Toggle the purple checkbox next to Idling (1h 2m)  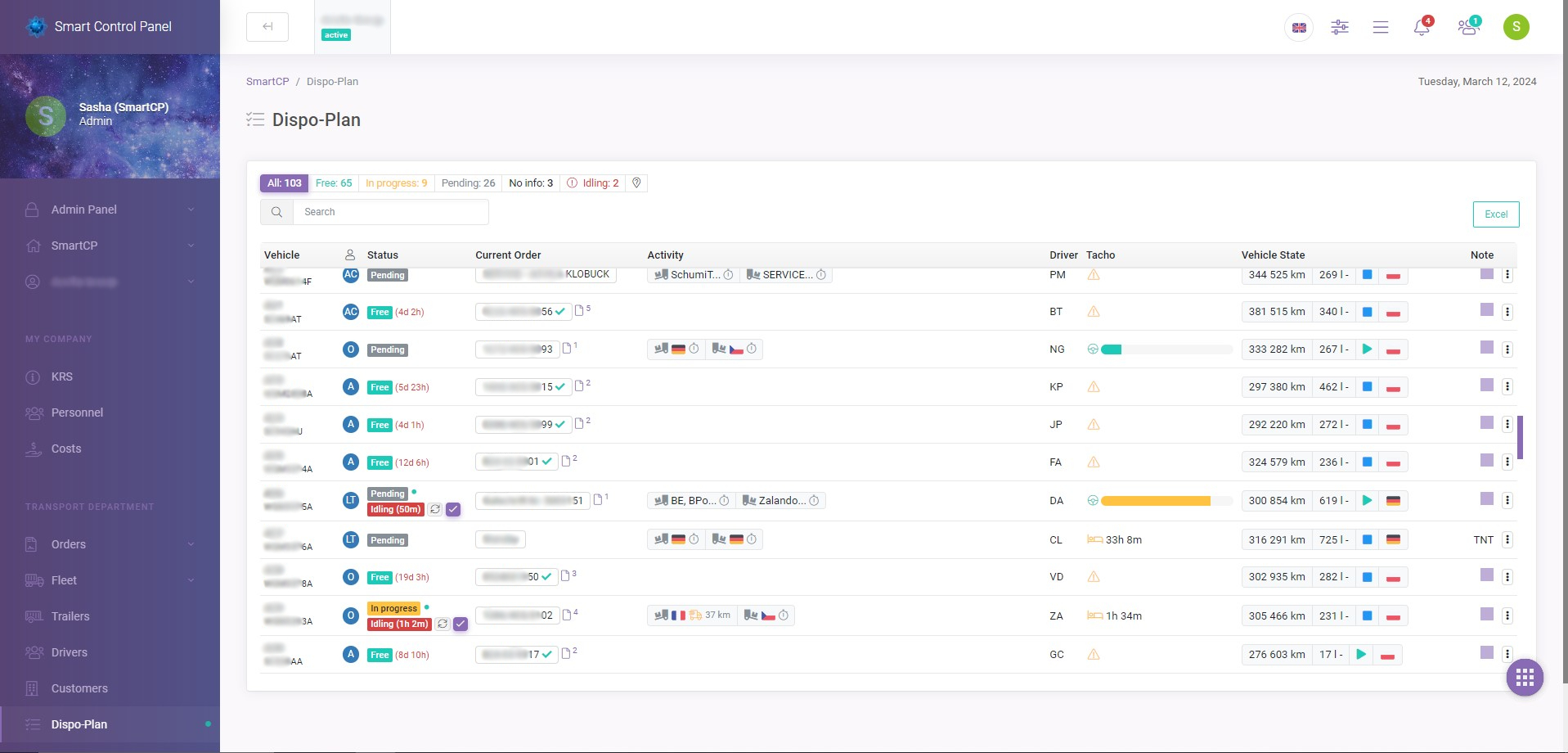point(461,624)
